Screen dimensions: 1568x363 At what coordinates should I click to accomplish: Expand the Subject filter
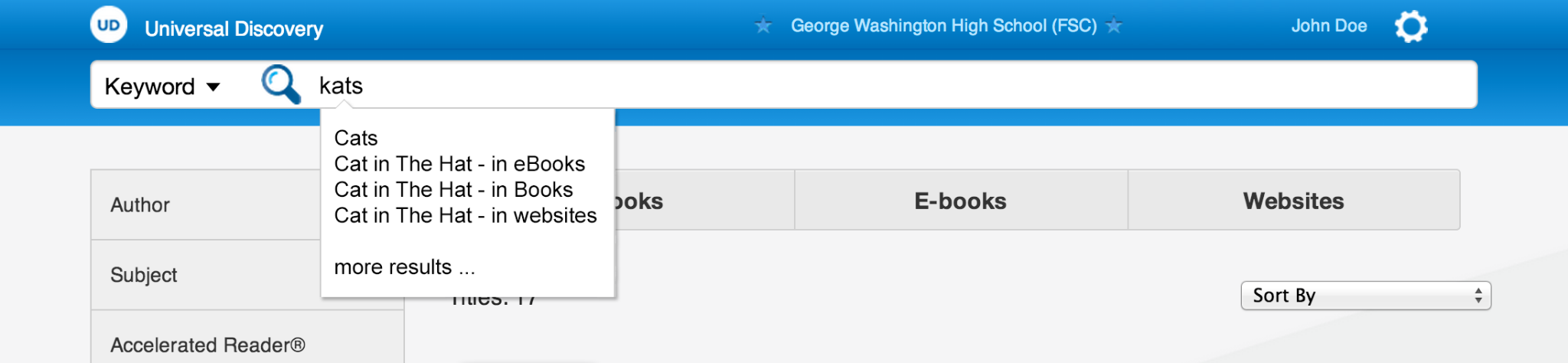206,275
